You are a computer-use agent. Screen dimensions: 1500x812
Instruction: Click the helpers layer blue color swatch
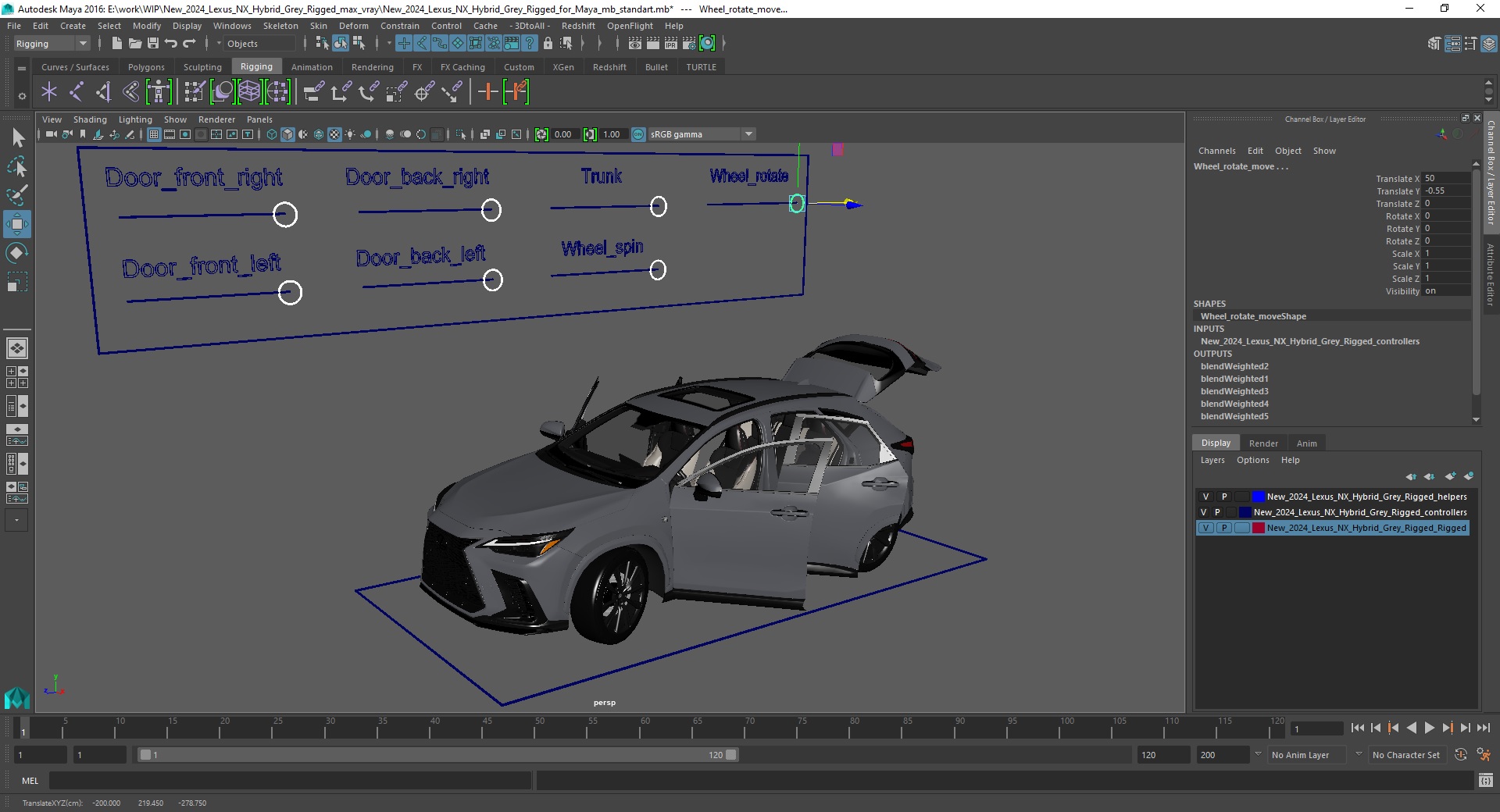pos(1258,497)
